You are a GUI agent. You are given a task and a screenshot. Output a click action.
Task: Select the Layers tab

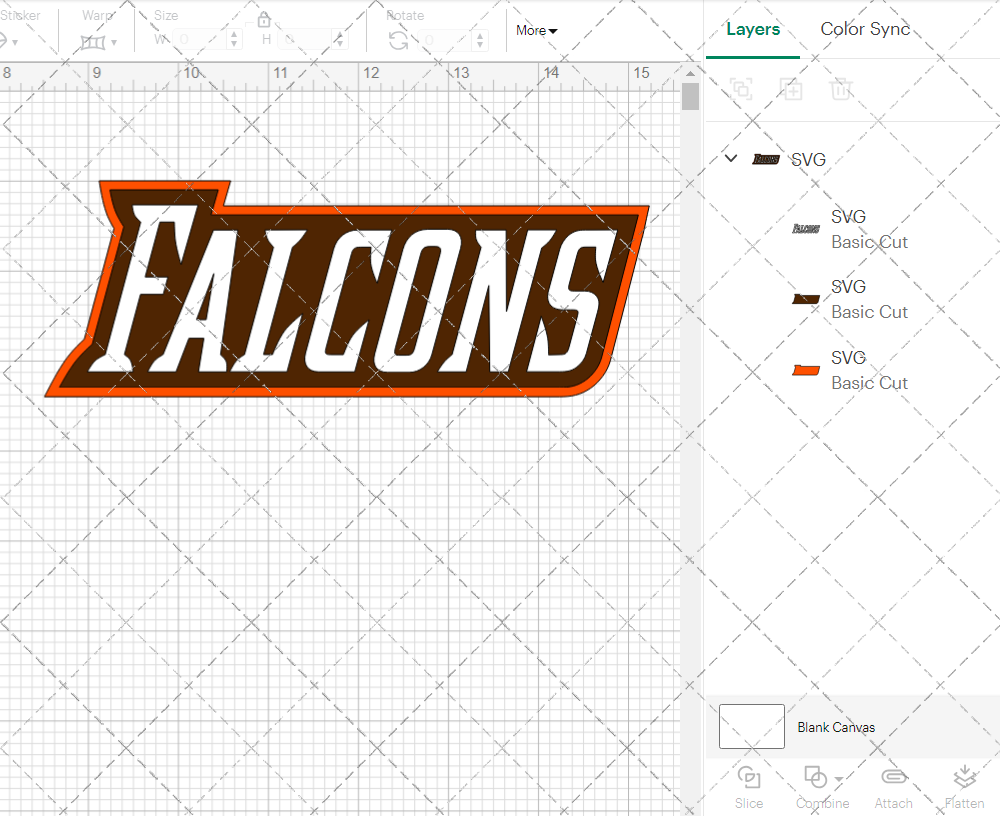pos(753,29)
